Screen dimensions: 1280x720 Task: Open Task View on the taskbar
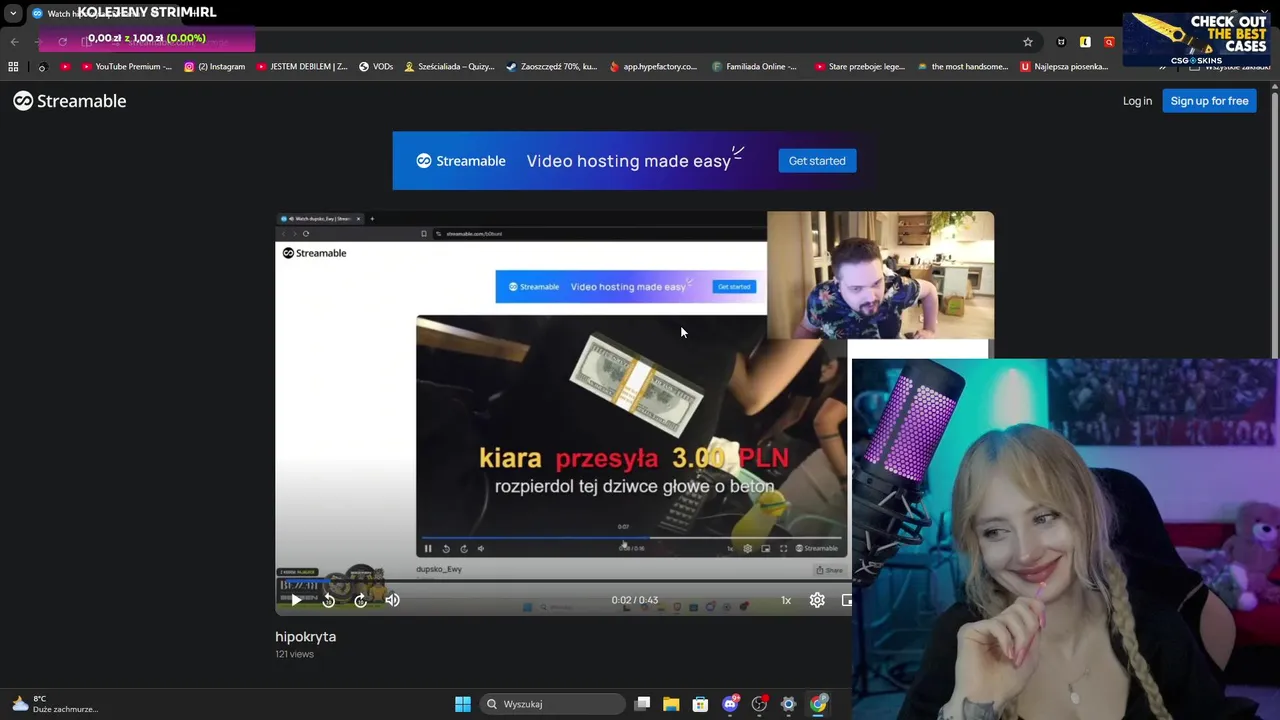[643, 704]
